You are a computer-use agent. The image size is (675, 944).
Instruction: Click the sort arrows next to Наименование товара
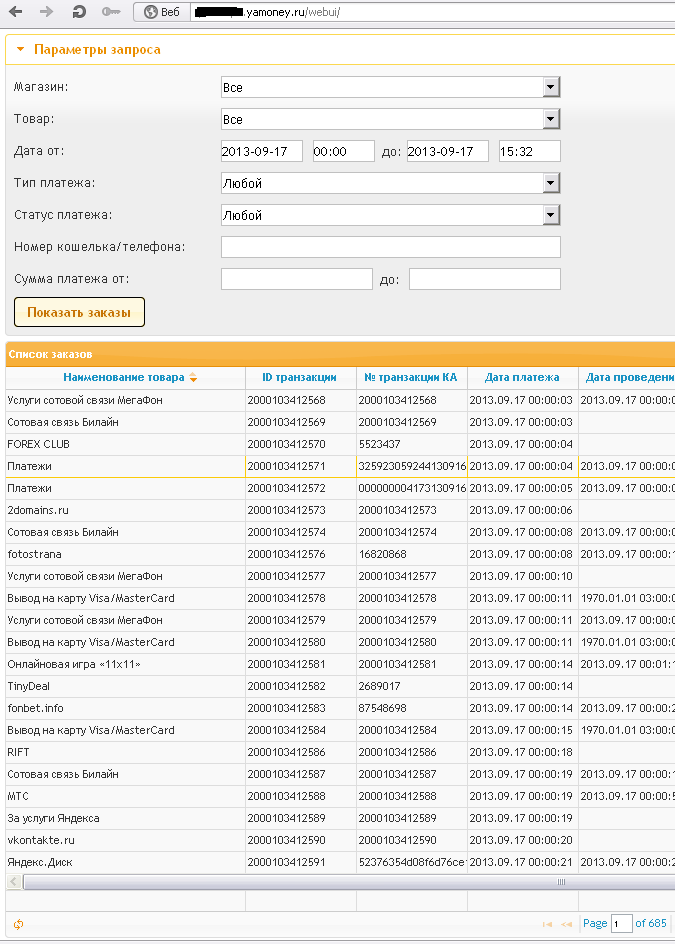tap(193, 377)
